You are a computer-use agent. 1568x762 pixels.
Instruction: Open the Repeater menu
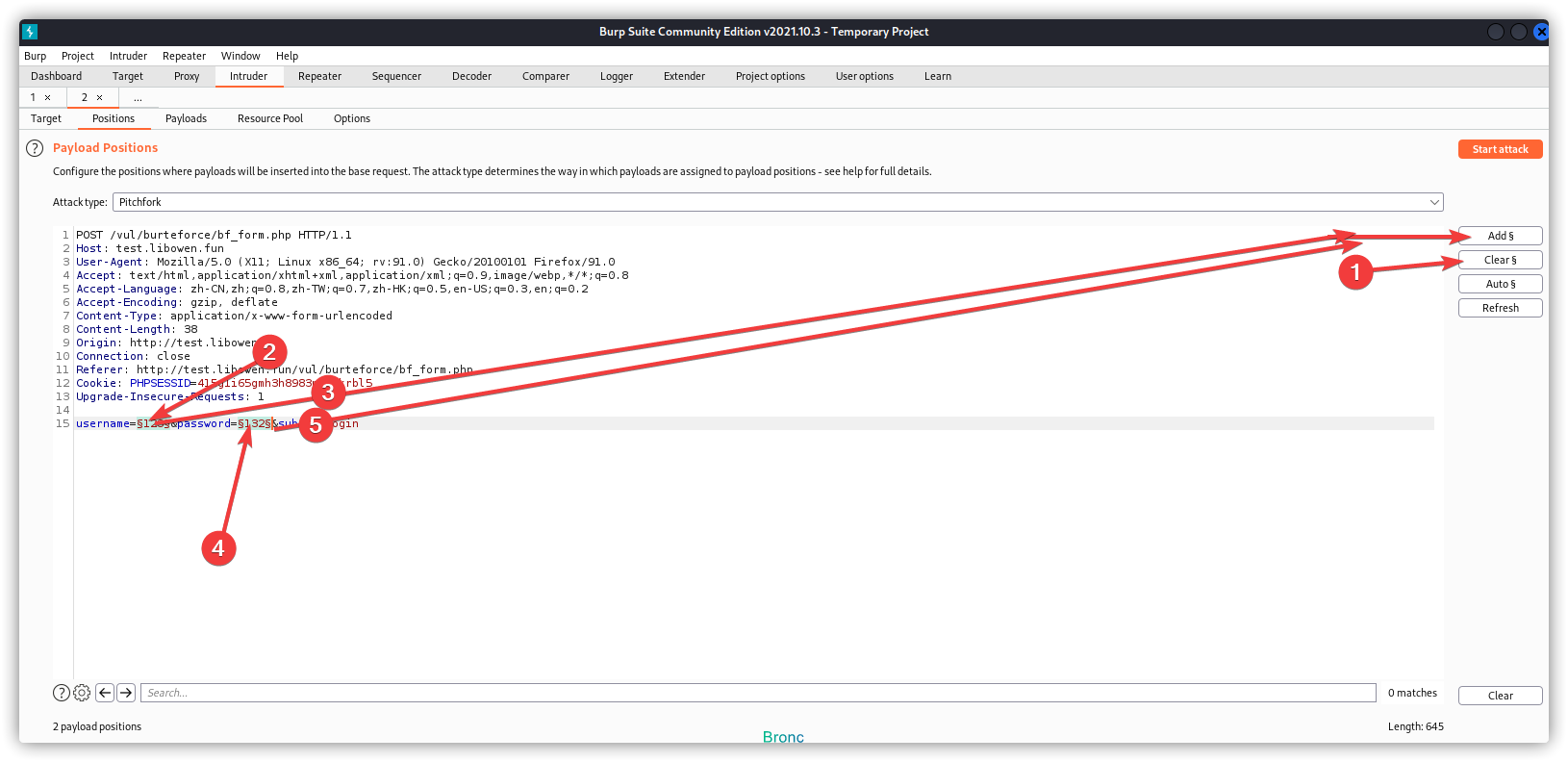(x=184, y=56)
